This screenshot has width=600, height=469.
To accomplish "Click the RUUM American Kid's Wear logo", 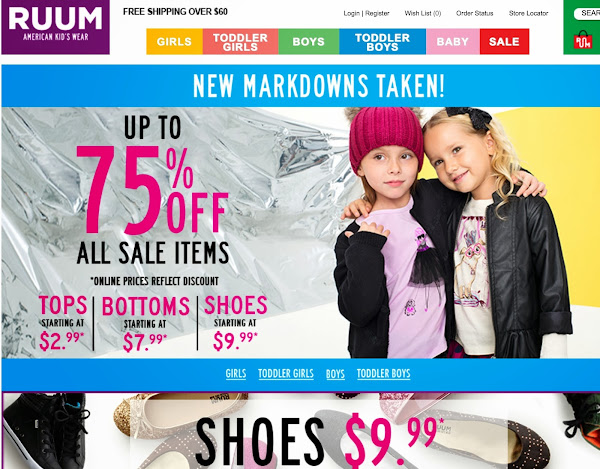I will pyautogui.click(x=55, y=27).
